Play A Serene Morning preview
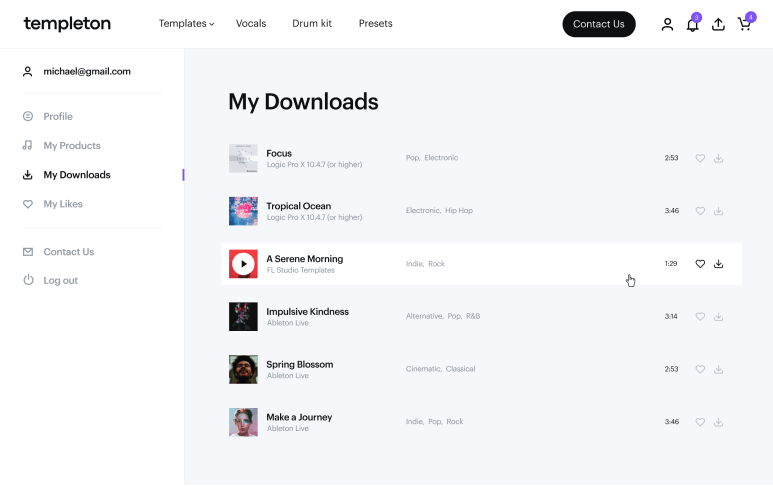The width and height of the screenshot is (773, 486). [x=243, y=264]
